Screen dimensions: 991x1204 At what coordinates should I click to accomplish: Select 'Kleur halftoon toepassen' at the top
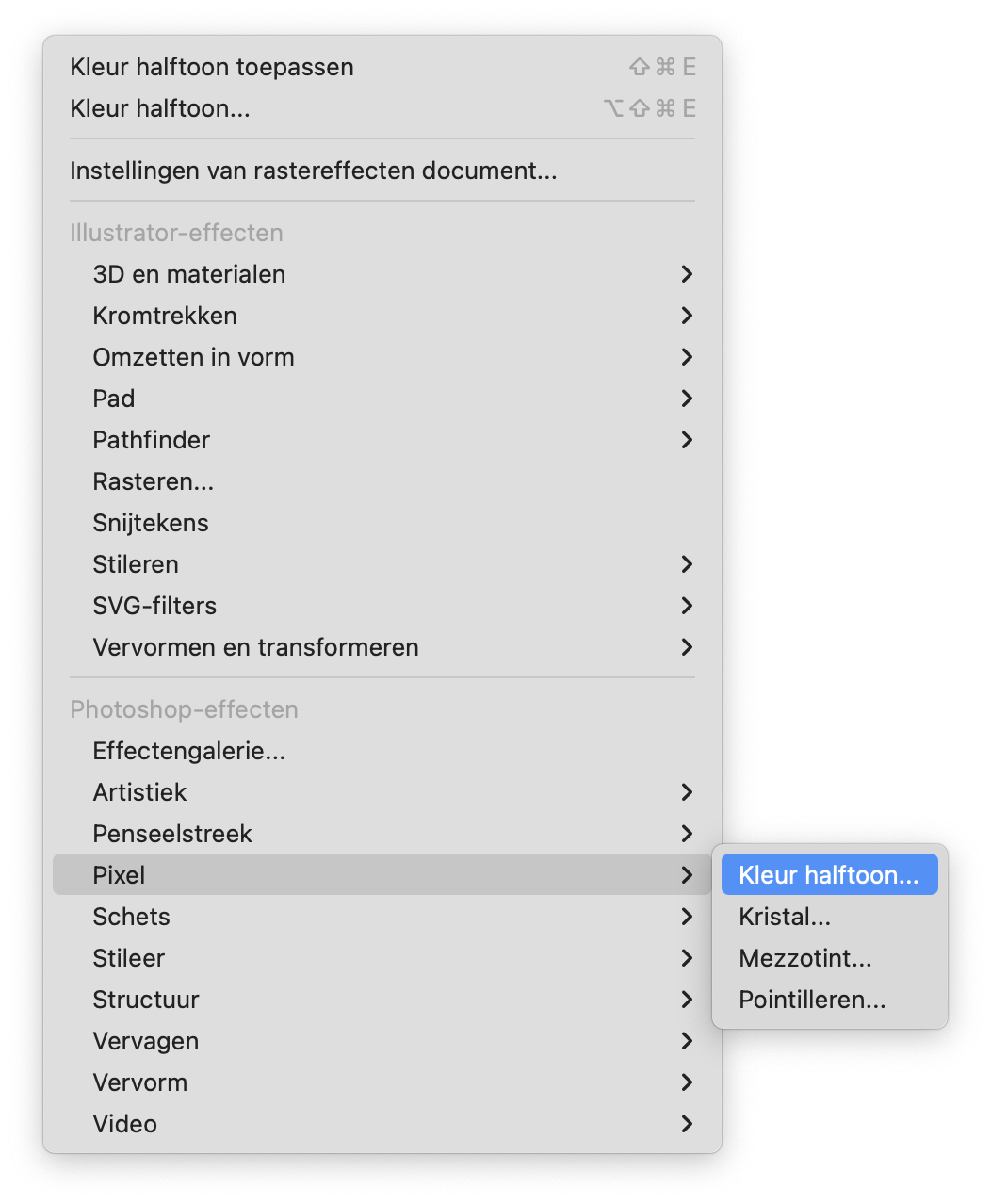tap(211, 66)
